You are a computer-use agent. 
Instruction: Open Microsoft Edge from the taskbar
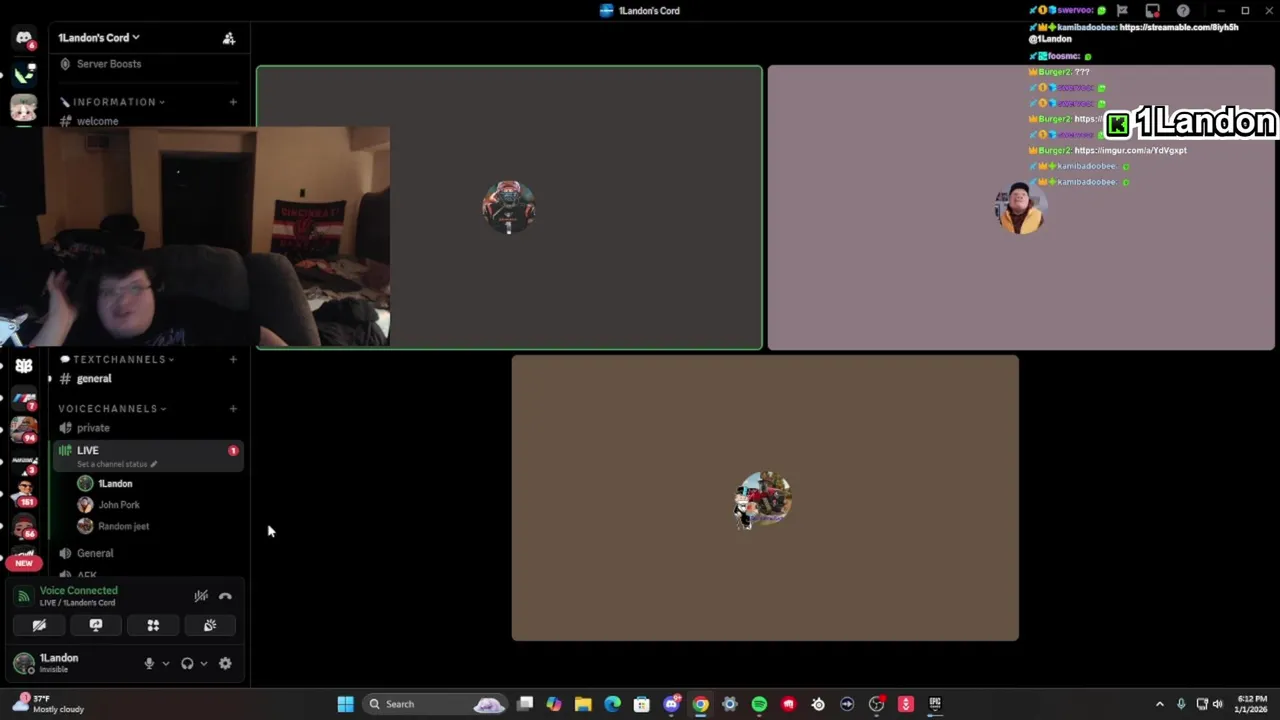(x=612, y=704)
